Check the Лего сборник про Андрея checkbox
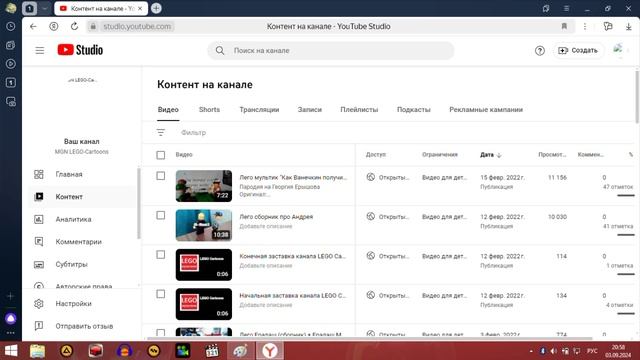 (161, 215)
